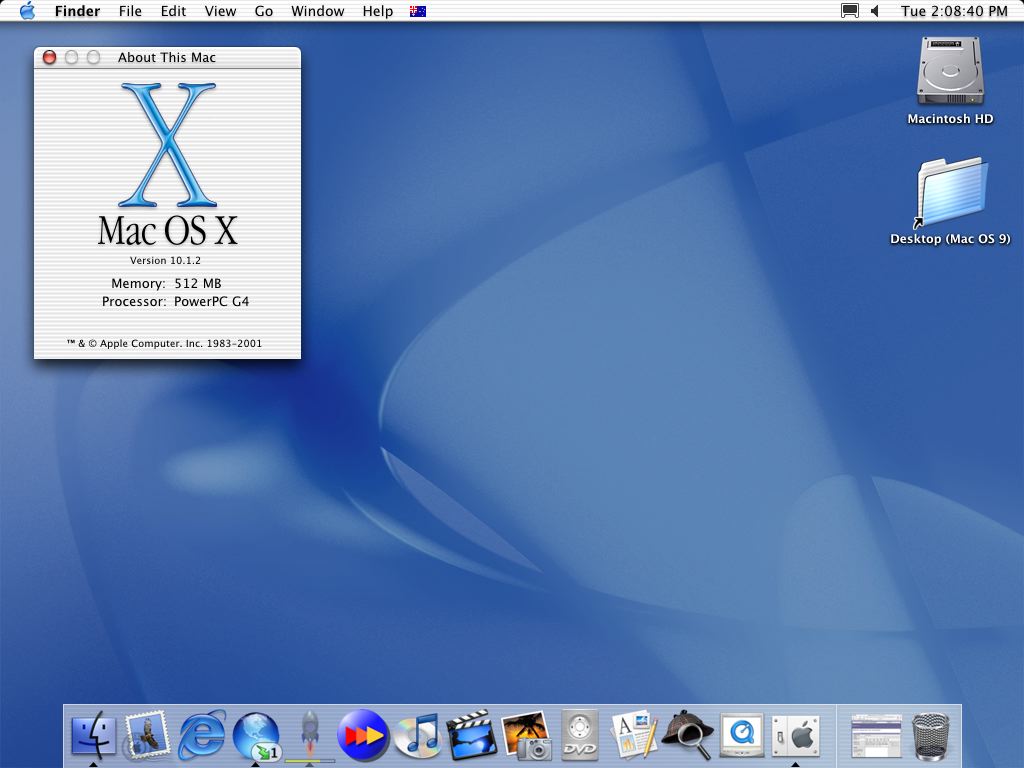Viewport: 1024px width, 768px height.
Task: Open the Trash in the Dock
Action: pos(930,737)
